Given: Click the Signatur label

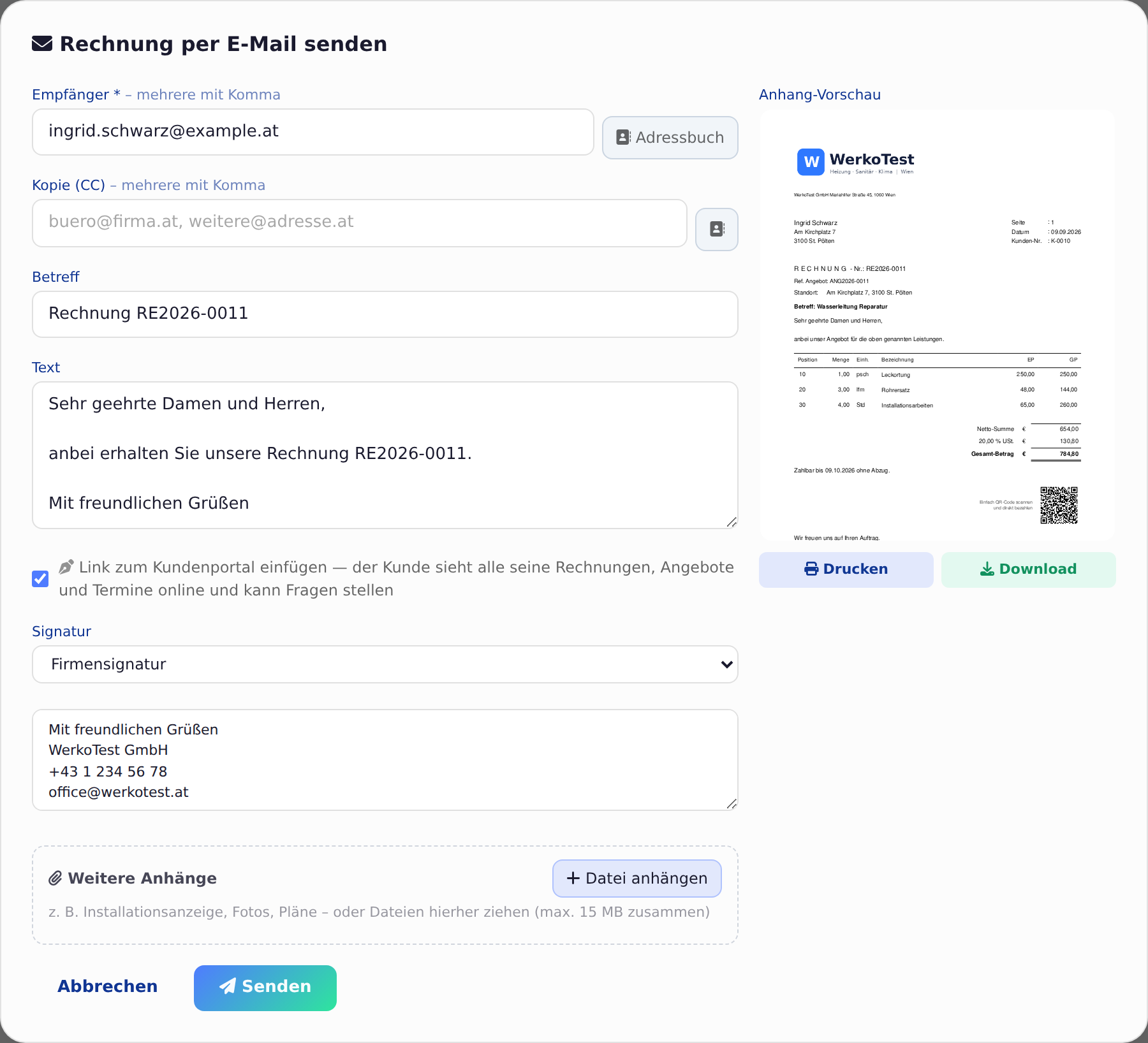Looking at the screenshot, I should click(x=62, y=631).
